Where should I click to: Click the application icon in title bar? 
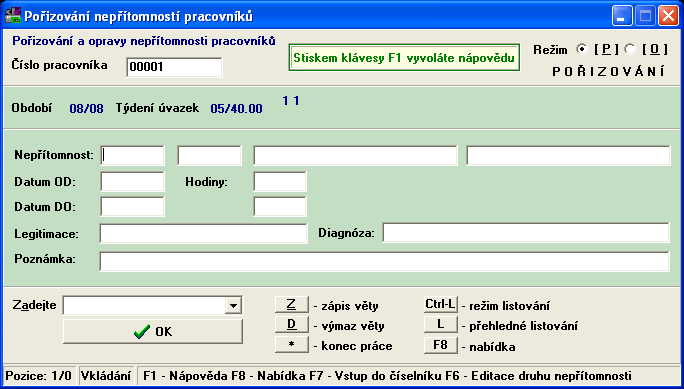tap(12, 17)
